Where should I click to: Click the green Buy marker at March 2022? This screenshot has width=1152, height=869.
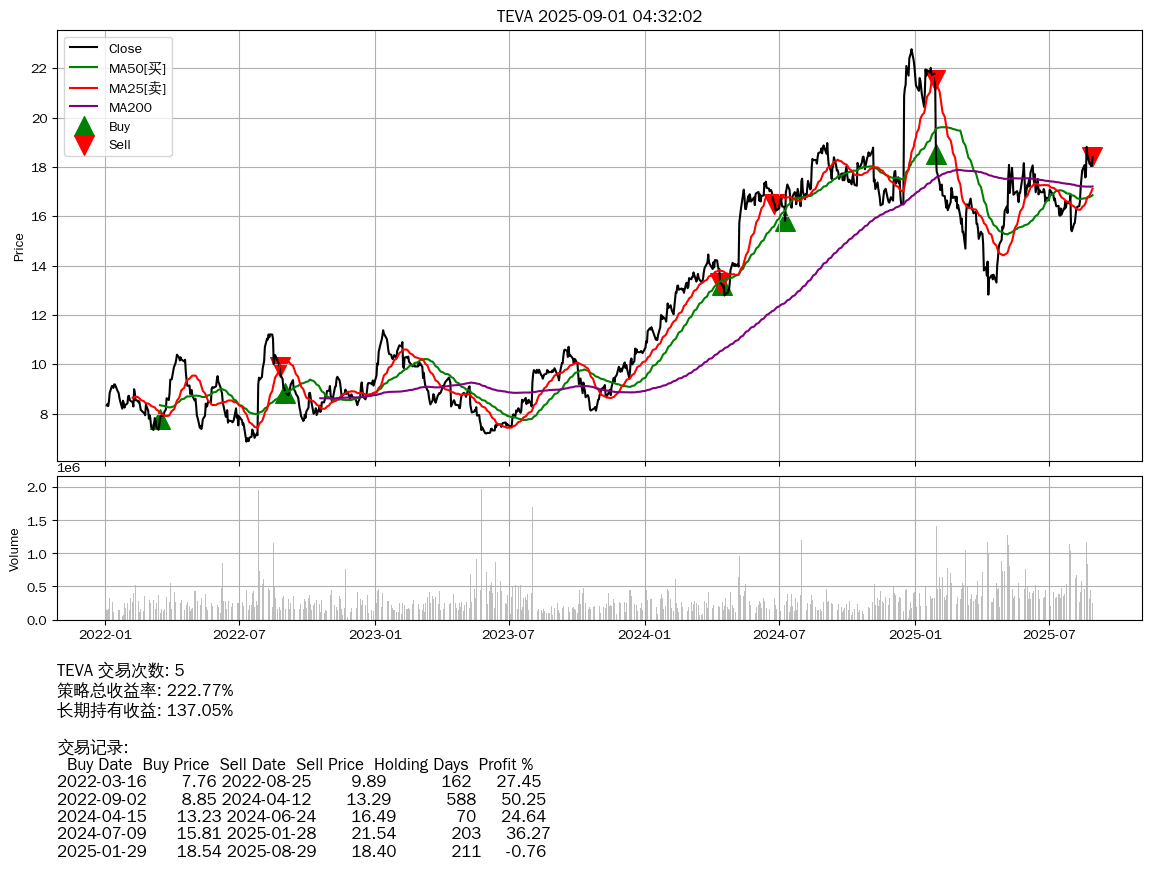[x=161, y=420]
